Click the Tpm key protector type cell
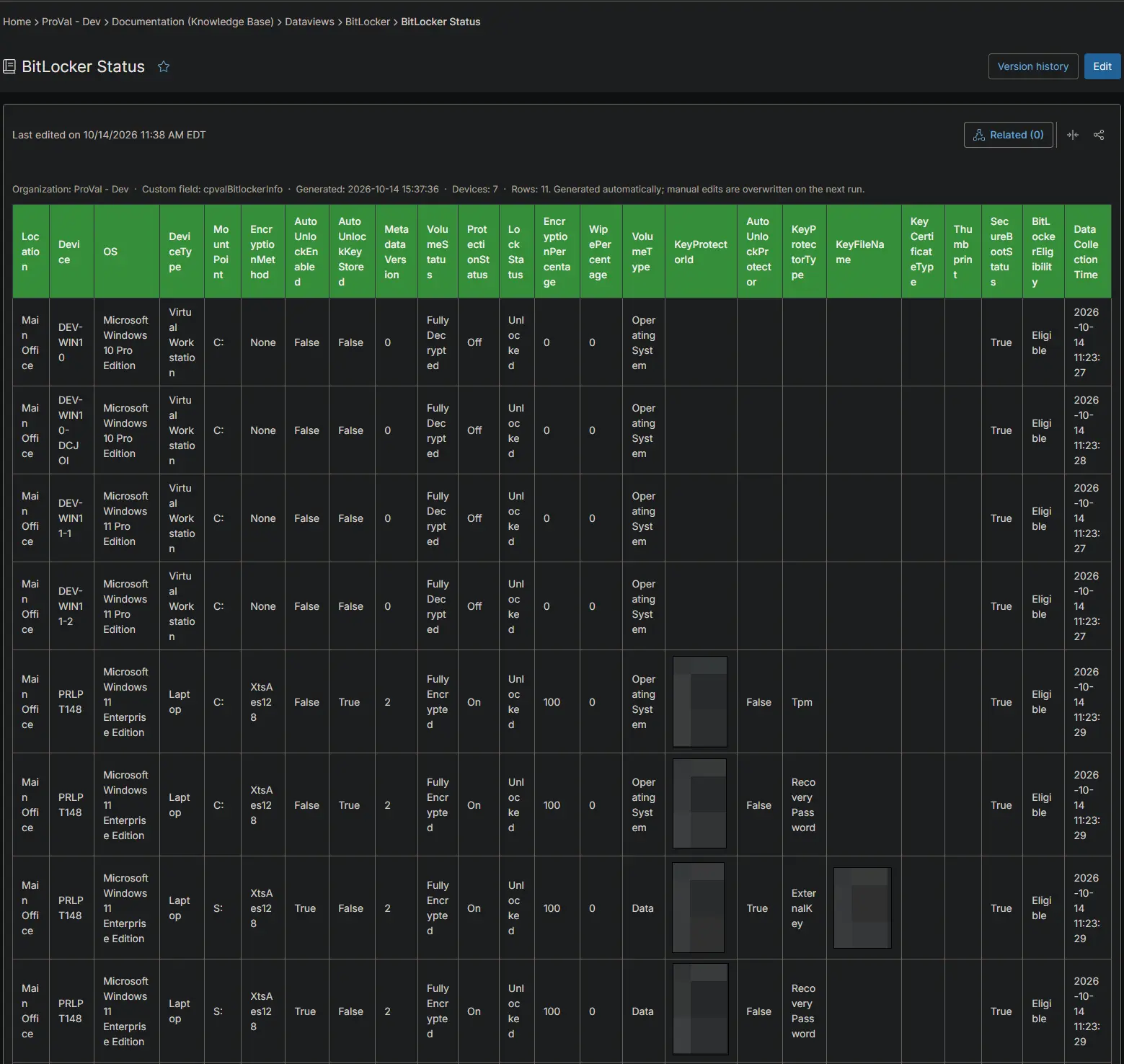 [x=805, y=702]
